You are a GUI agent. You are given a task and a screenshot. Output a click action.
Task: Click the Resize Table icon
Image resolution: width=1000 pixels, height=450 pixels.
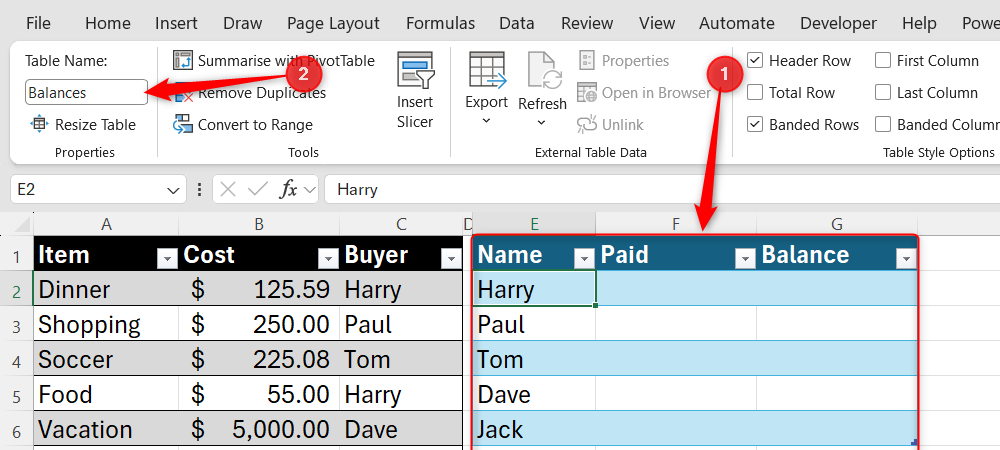40,124
